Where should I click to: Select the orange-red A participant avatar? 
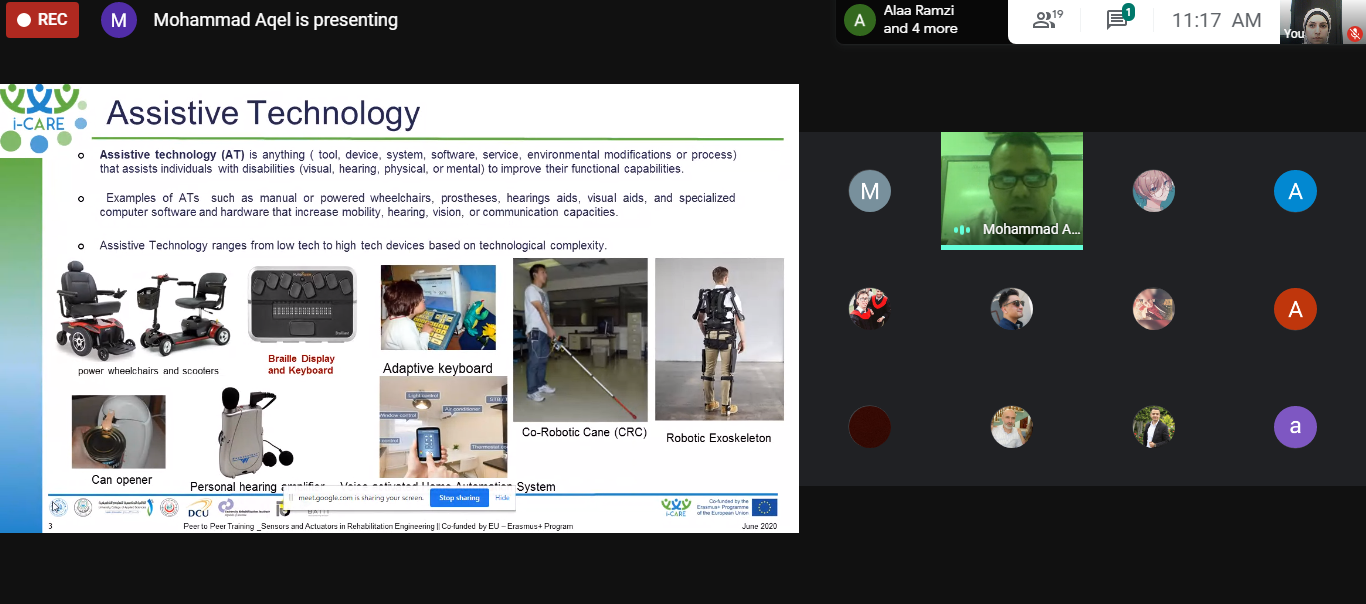pyautogui.click(x=1295, y=309)
